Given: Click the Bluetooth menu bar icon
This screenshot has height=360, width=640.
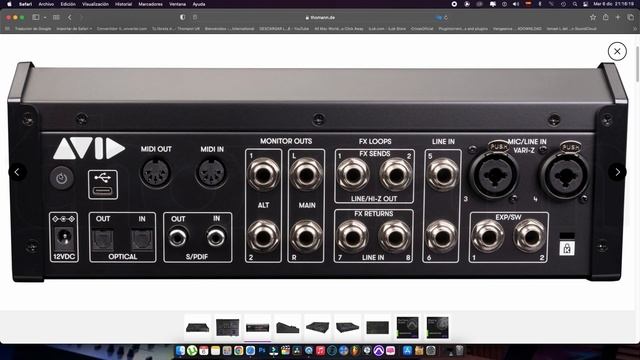Looking at the screenshot, I should [540, 4].
